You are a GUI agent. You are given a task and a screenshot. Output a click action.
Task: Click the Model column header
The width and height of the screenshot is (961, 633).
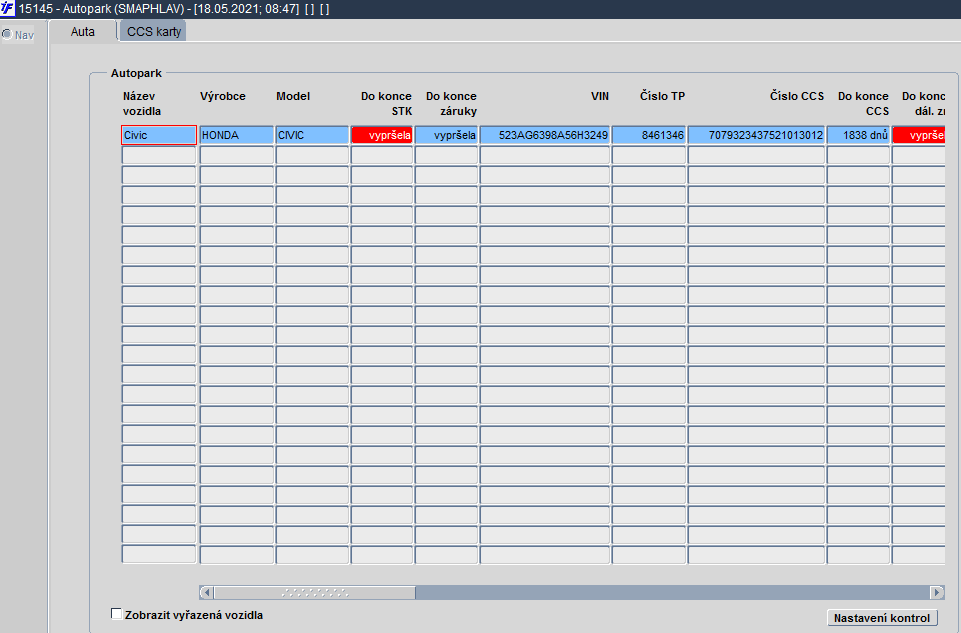293,96
